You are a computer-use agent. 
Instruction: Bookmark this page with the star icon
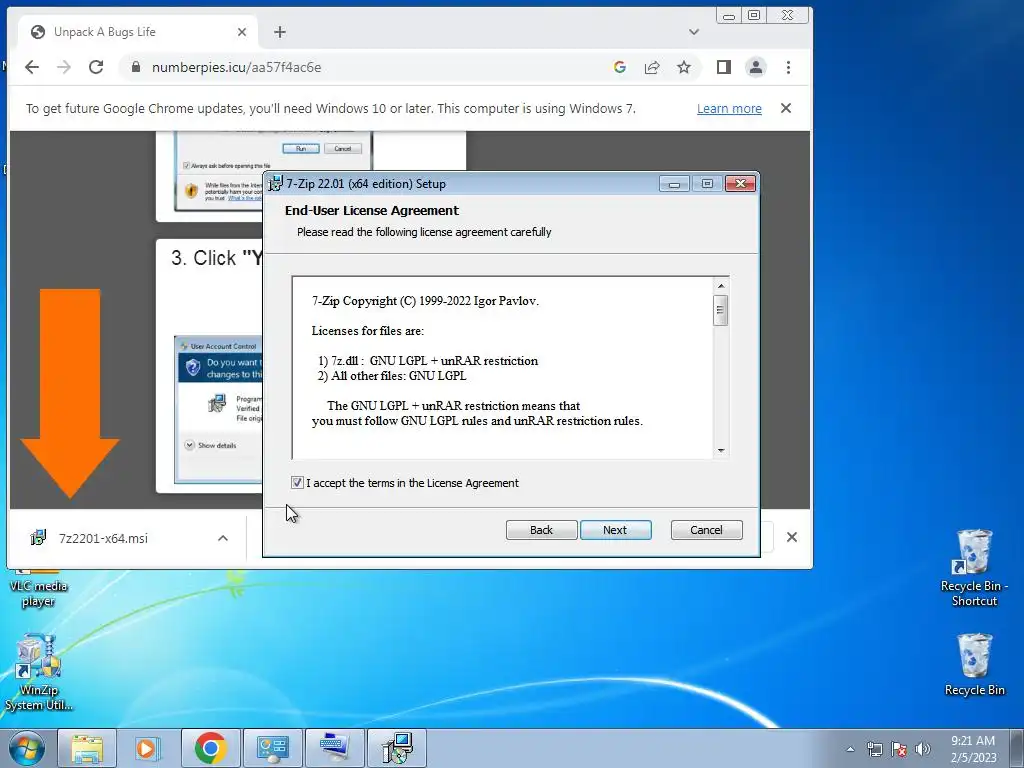pos(684,67)
